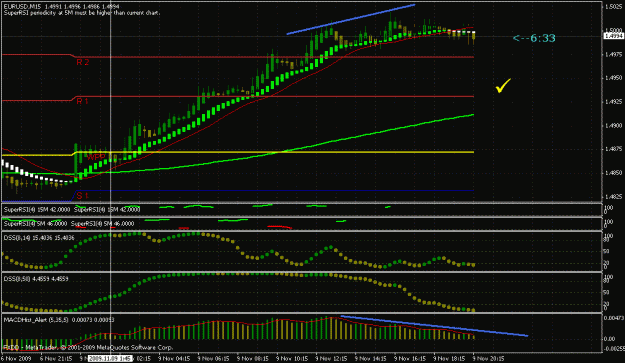Click the <--6:33 candle countdown timer
Screen dimensions: 625x363
pos(534,38)
